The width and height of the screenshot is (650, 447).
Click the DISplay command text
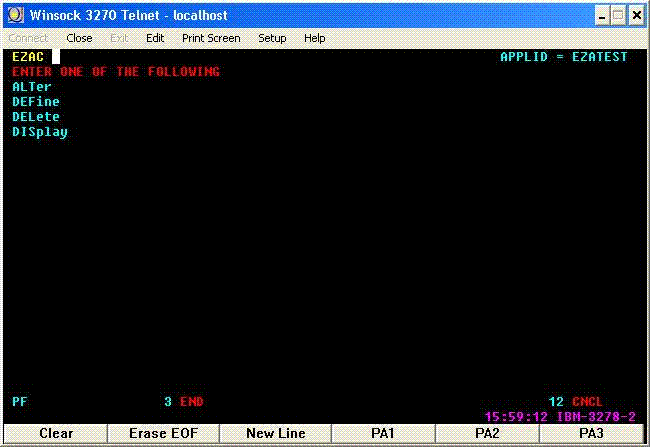click(40, 132)
